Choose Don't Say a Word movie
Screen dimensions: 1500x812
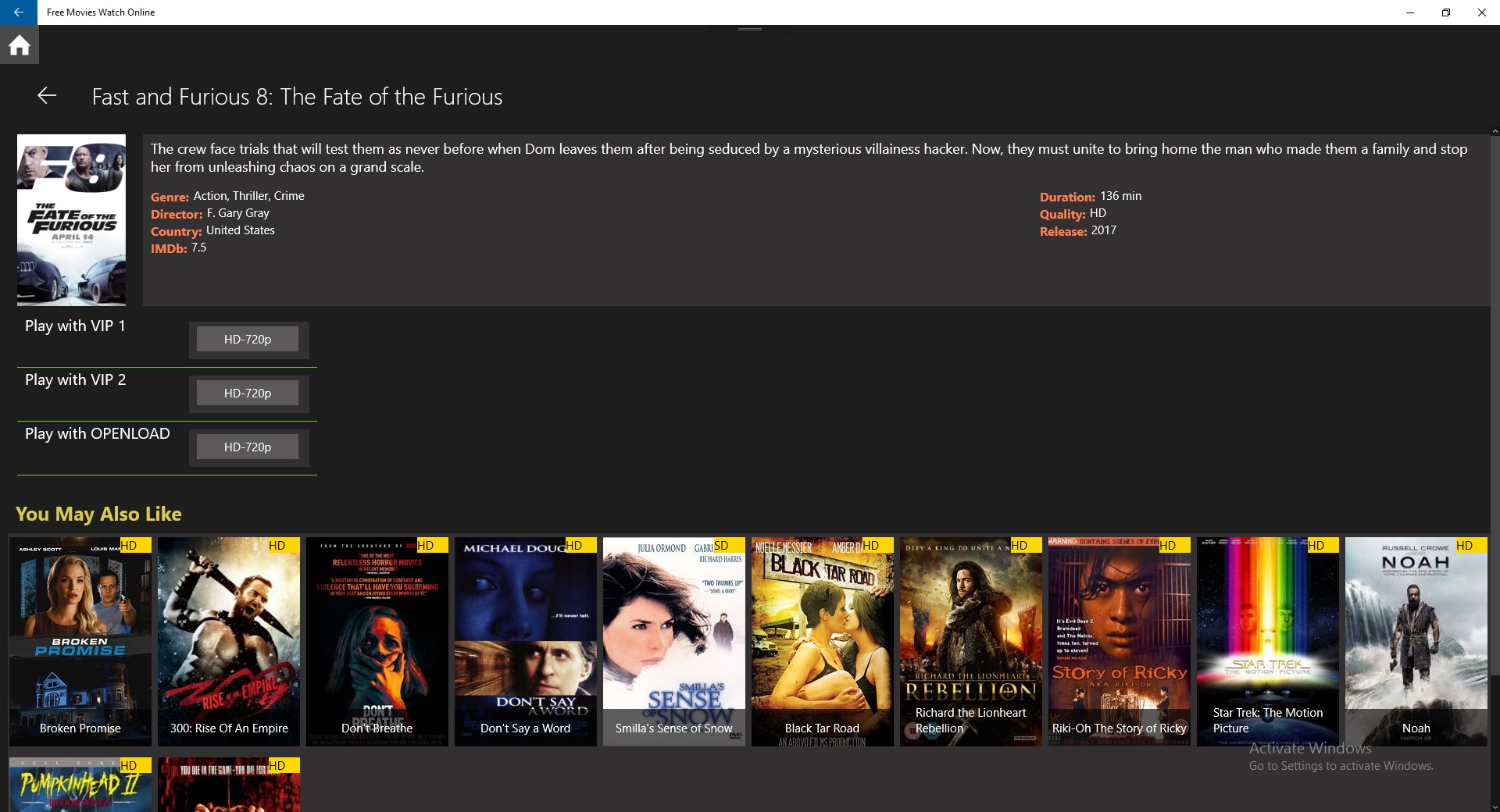coord(526,642)
